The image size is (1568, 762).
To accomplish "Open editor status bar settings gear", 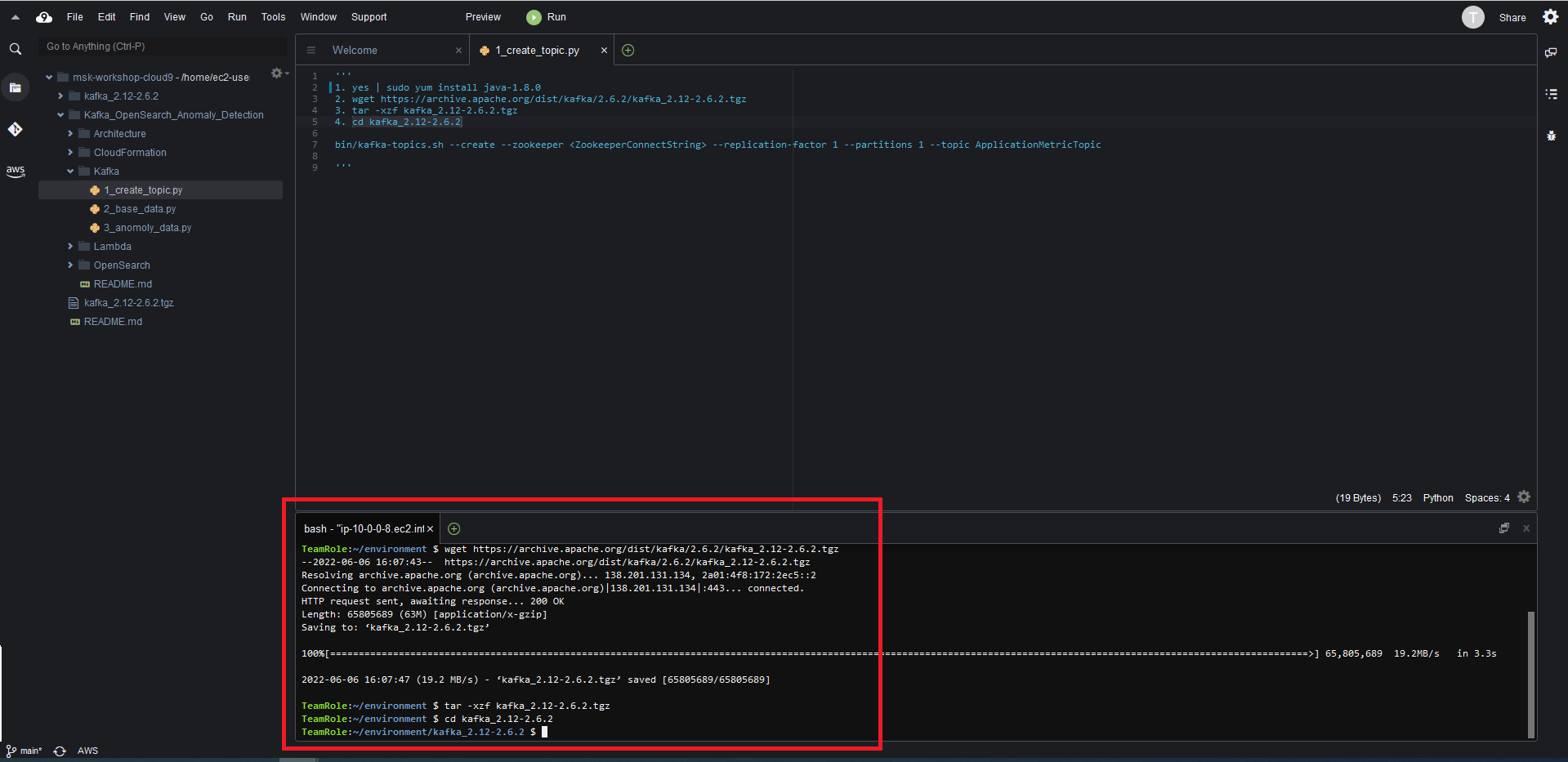I will 1524,497.
